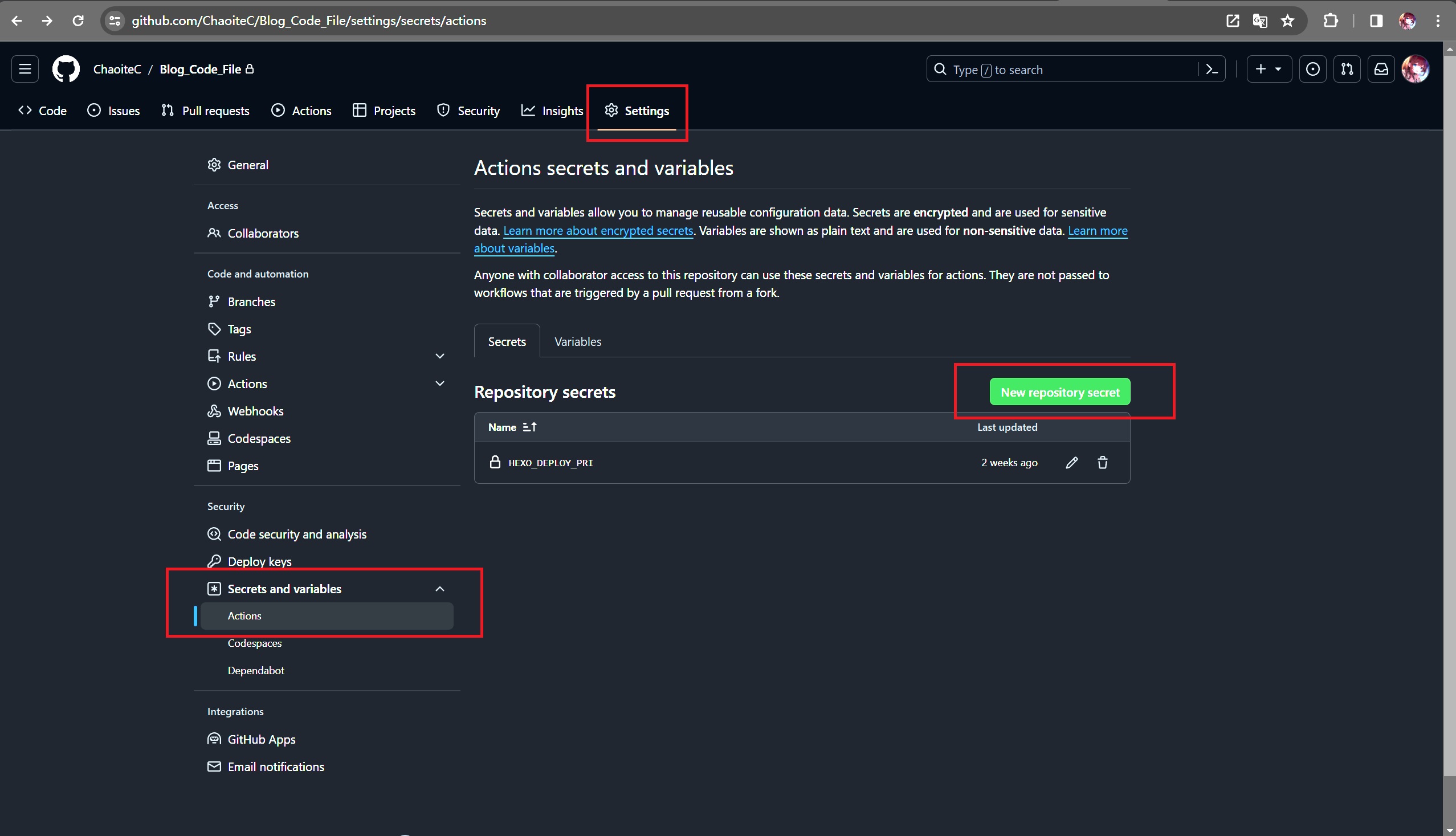Sort secrets by Name column
This screenshot has width=1456, height=836.
point(512,427)
